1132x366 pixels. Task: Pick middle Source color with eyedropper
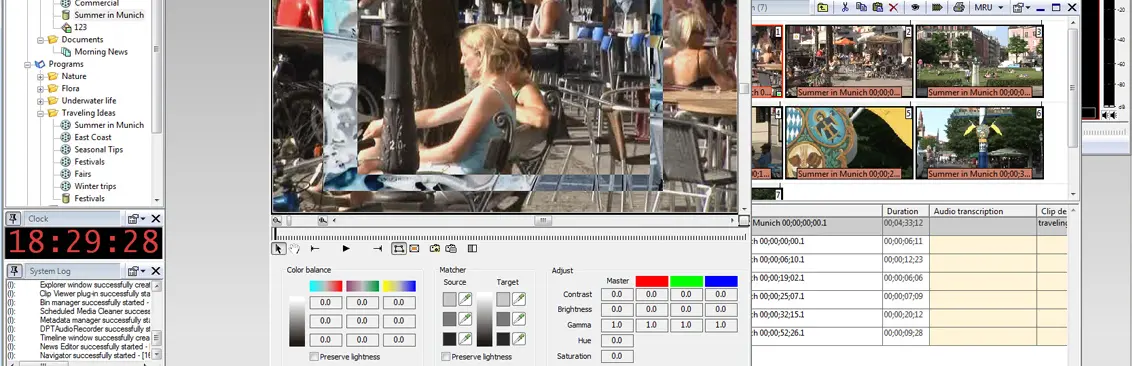[x=465, y=318]
